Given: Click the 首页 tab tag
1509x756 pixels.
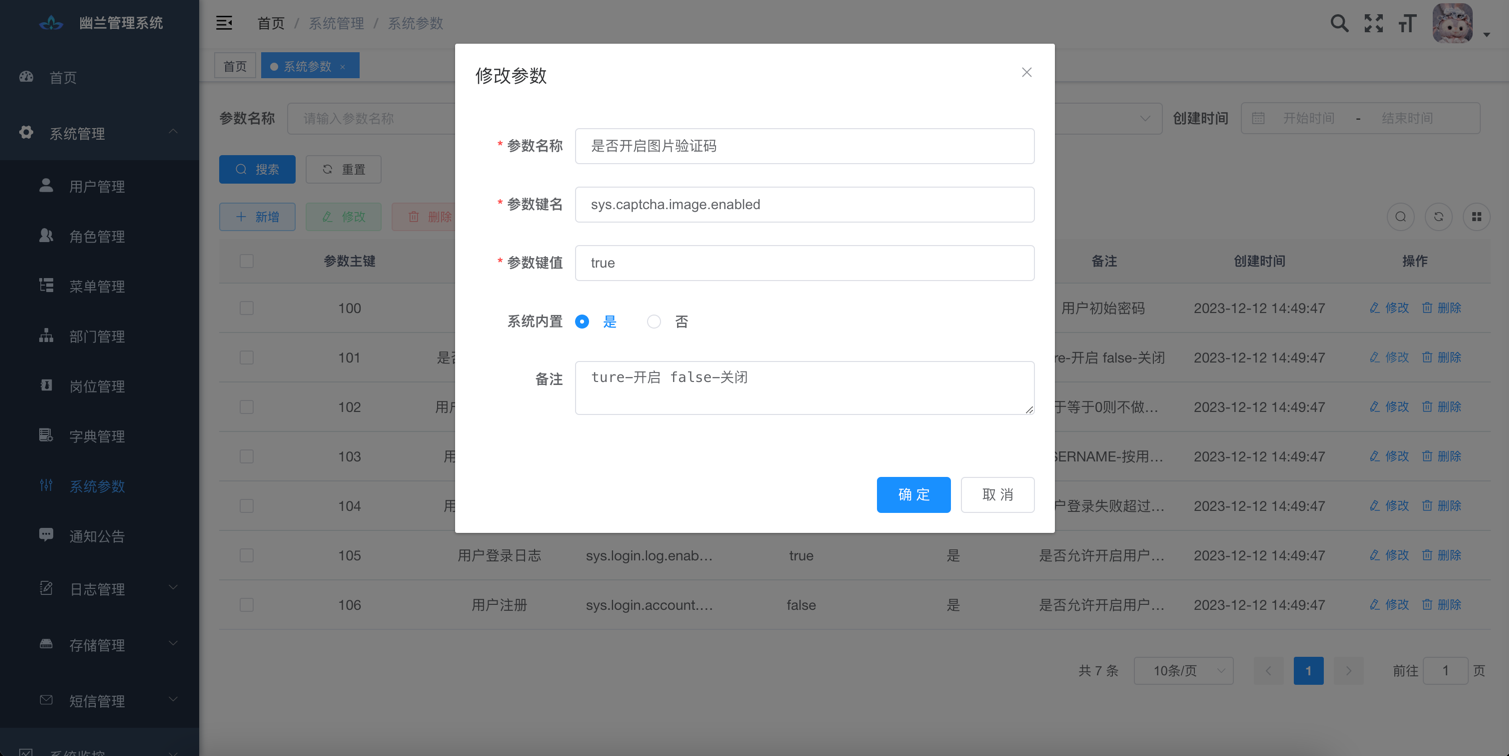Looking at the screenshot, I should (x=235, y=66).
